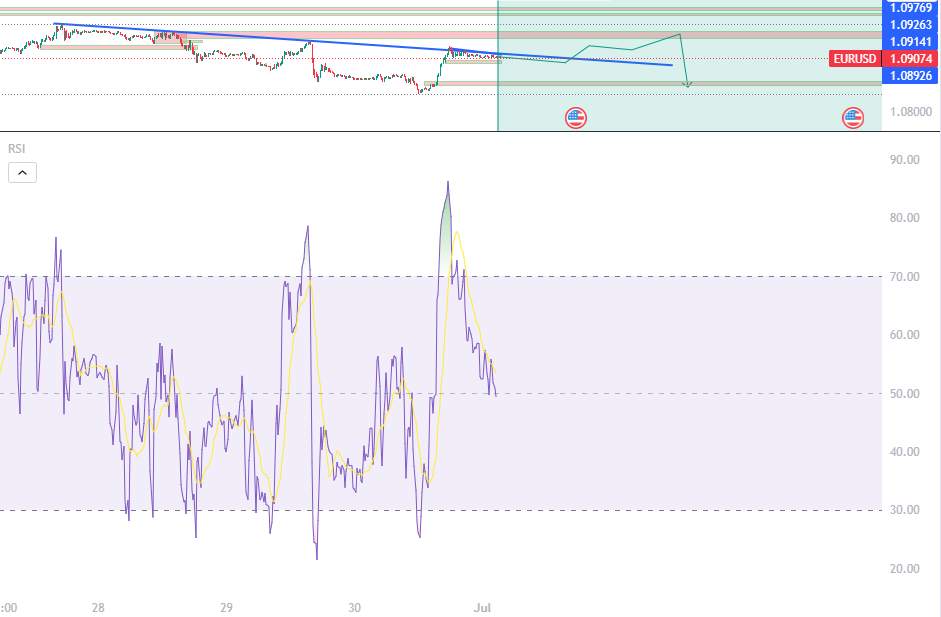This screenshot has height=617, width=941.
Task: Click the 90.00 RSI scale value
Action: [x=904, y=160]
